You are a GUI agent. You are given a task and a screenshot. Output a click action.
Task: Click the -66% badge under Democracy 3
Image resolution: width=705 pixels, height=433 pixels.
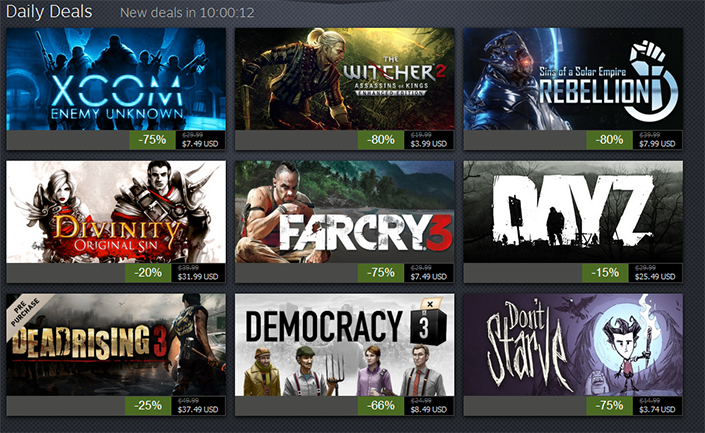(x=380, y=406)
